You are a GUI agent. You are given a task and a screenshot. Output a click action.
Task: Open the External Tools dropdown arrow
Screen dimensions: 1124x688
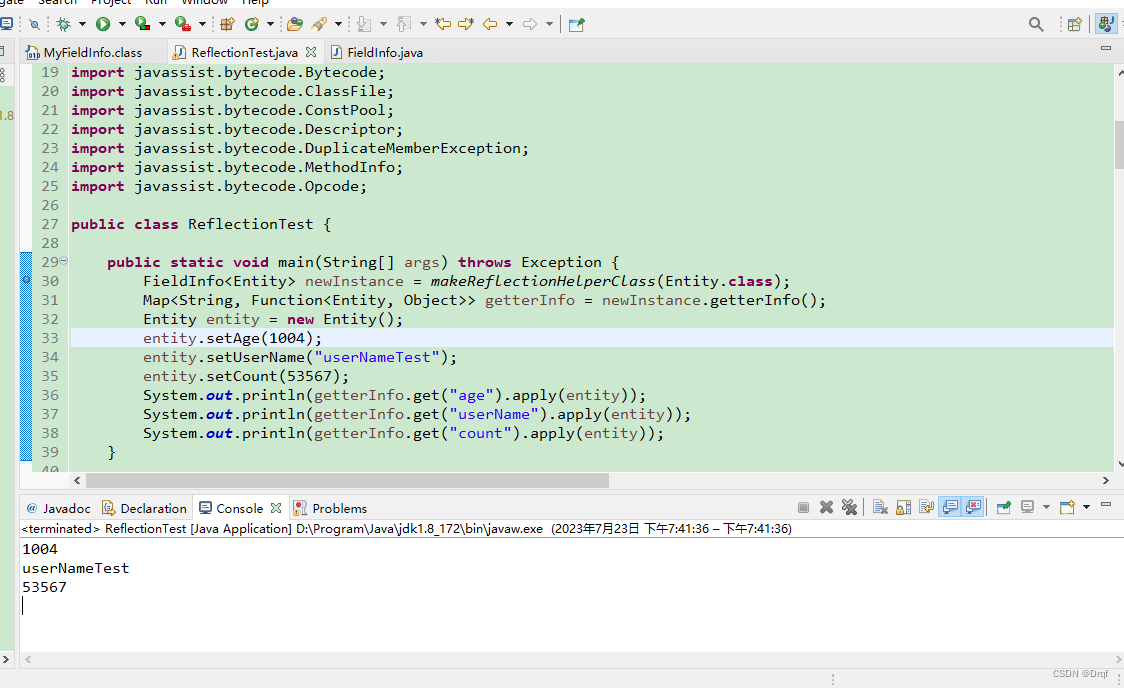click(x=202, y=24)
